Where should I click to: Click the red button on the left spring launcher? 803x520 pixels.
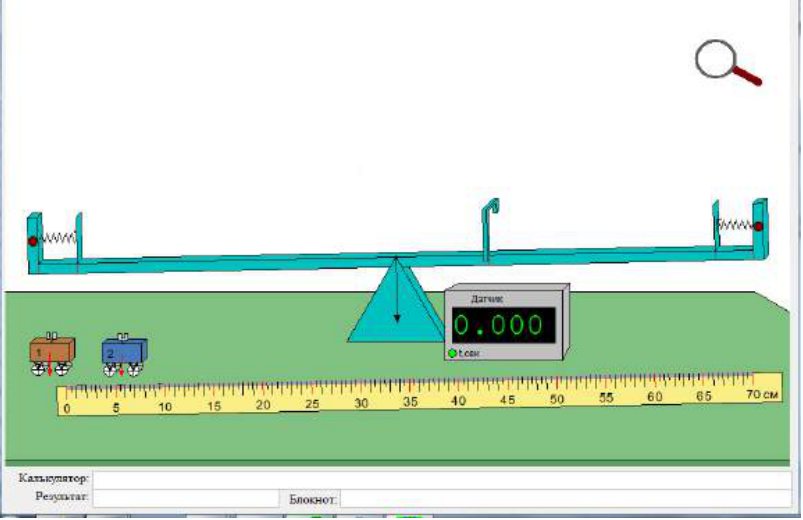(x=33, y=241)
